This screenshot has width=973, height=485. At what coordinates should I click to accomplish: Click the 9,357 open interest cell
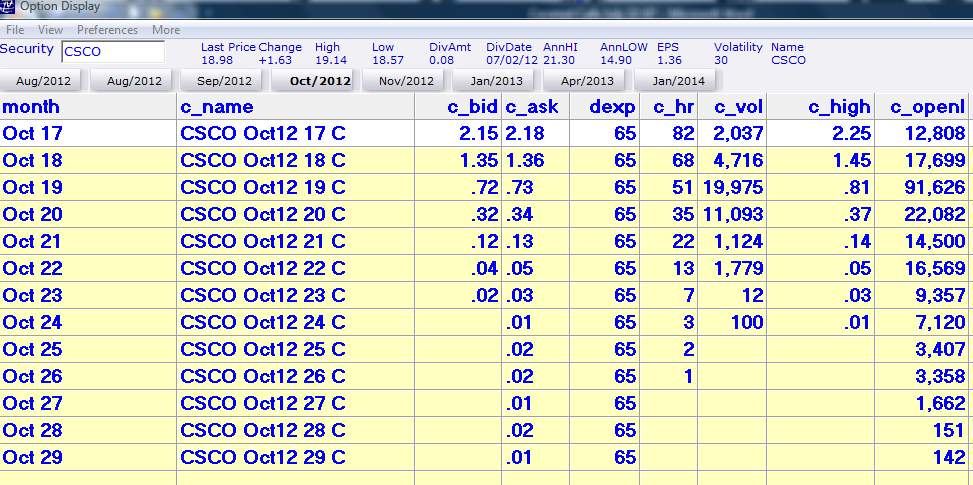click(x=921, y=295)
